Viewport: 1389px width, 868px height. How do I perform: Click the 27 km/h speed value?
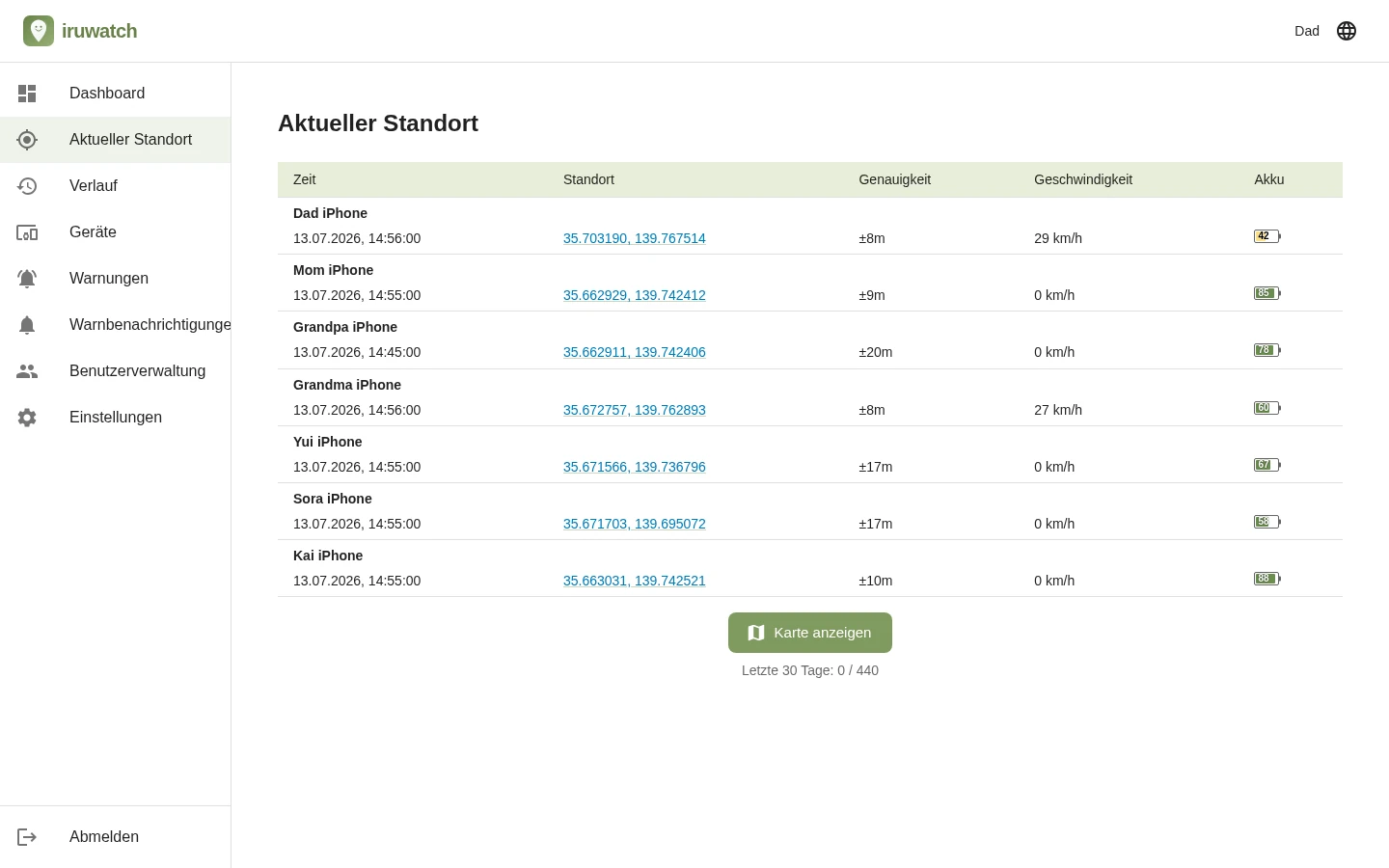click(x=1058, y=410)
